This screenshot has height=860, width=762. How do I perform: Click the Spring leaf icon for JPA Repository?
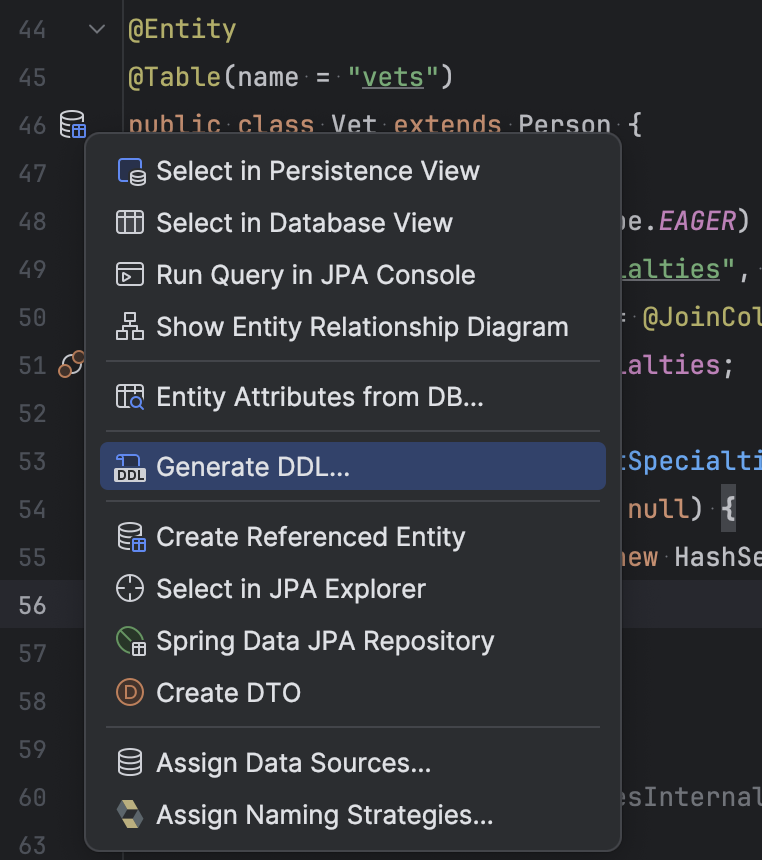(x=131, y=641)
